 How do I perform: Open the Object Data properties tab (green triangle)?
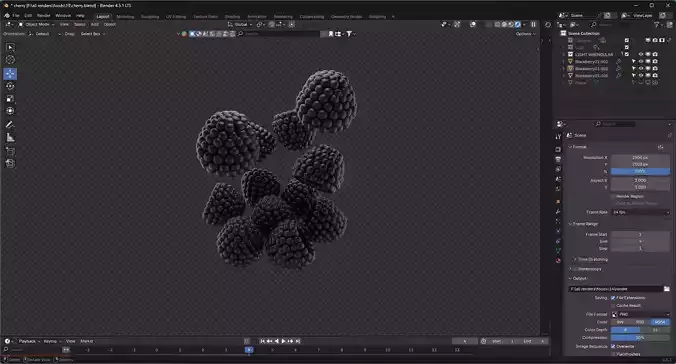pos(558,251)
